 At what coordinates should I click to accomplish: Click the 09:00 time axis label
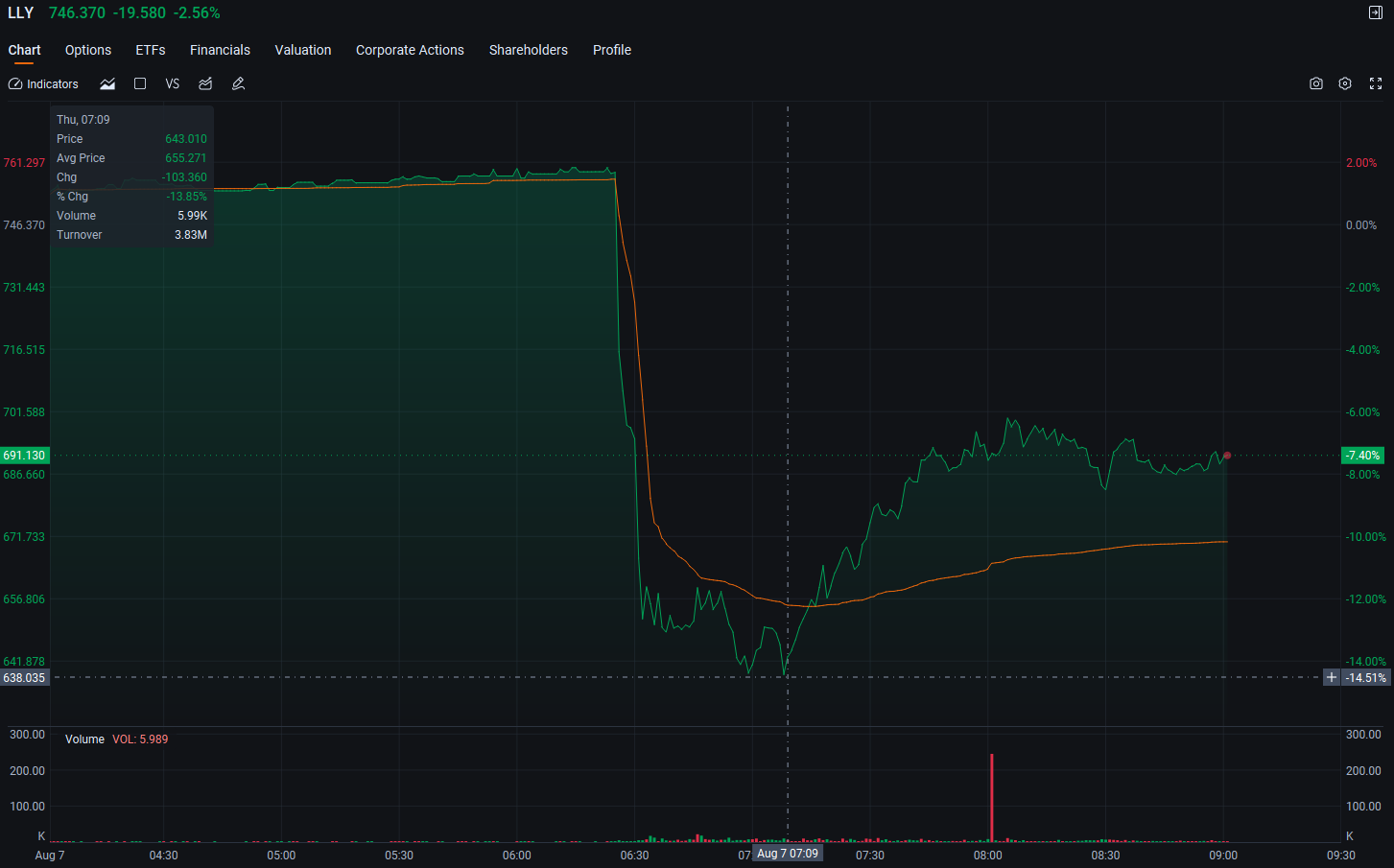pyautogui.click(x=1223, y=856)
